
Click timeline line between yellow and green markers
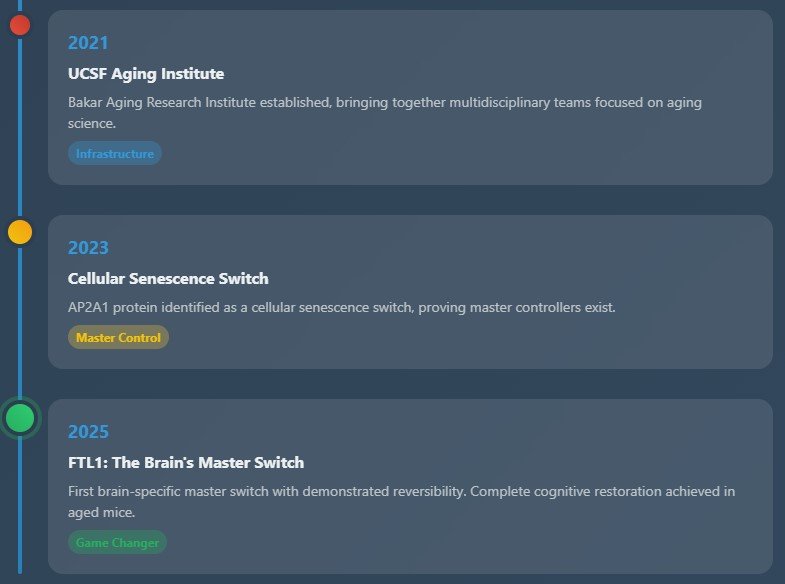click(x=20, y=320)
